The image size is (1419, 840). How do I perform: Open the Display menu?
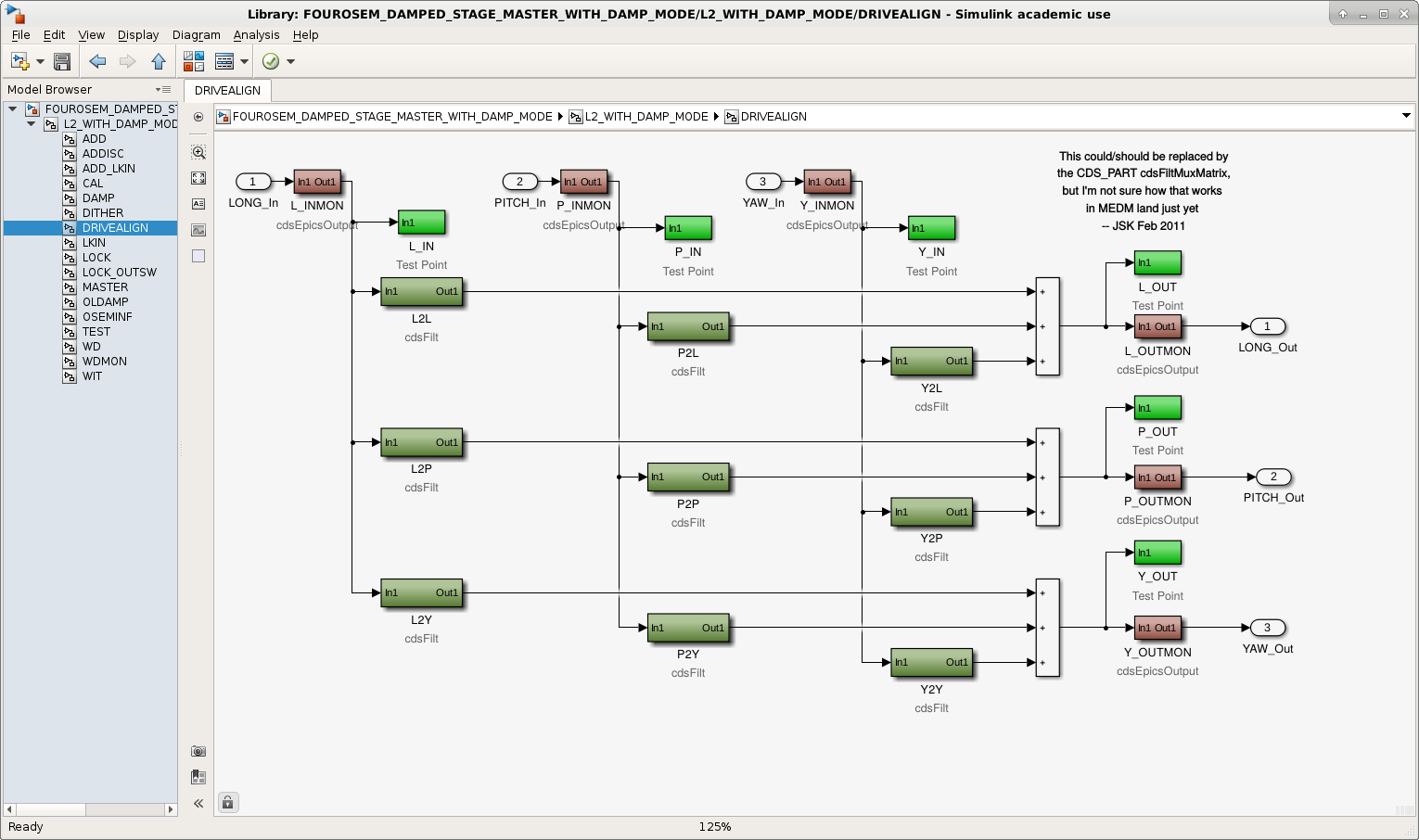click(138, 34)
